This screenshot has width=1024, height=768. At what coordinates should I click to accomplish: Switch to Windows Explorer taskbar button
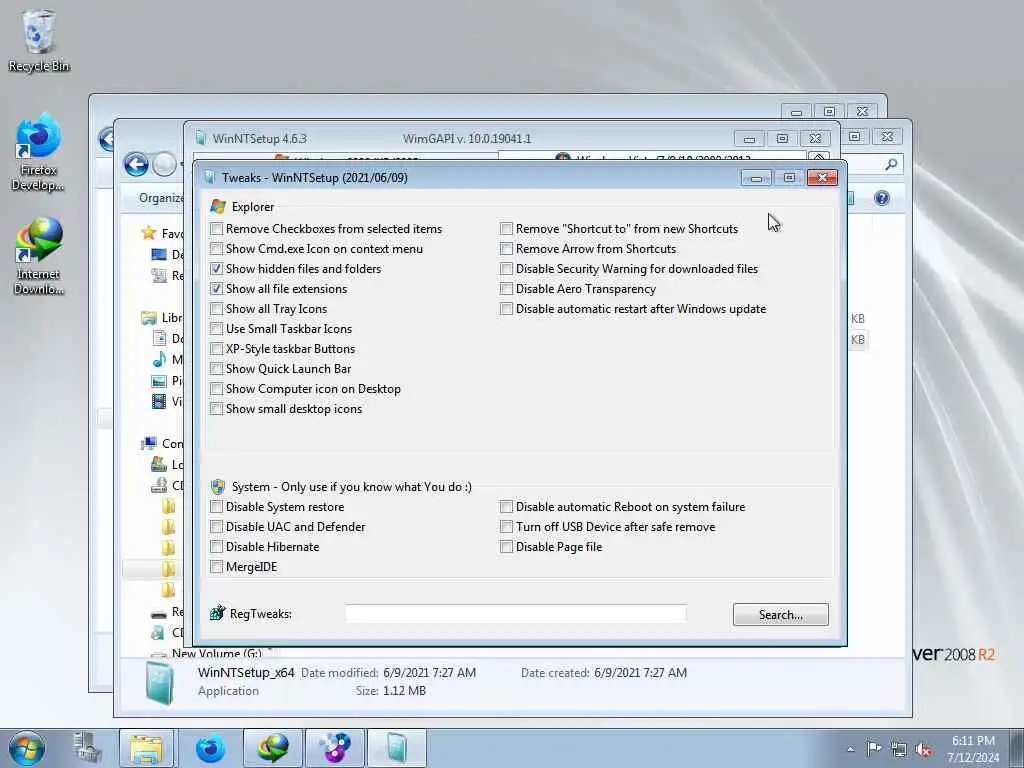click(x=146, y=748)
